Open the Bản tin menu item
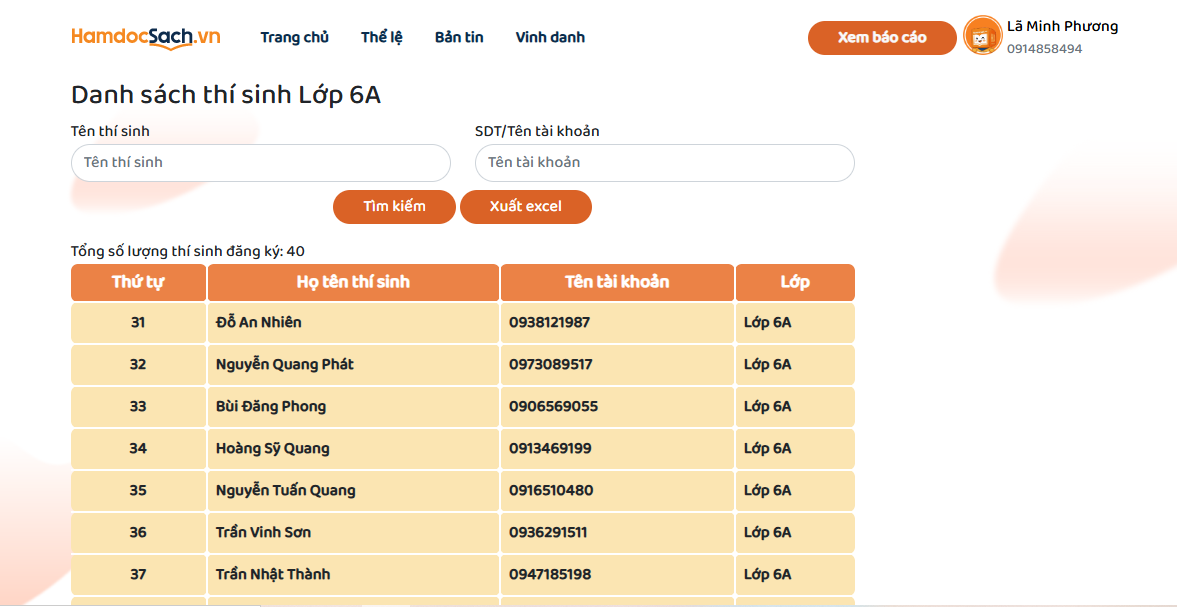The height and width of the screenshot is (607, 1177). coord(459,37)
